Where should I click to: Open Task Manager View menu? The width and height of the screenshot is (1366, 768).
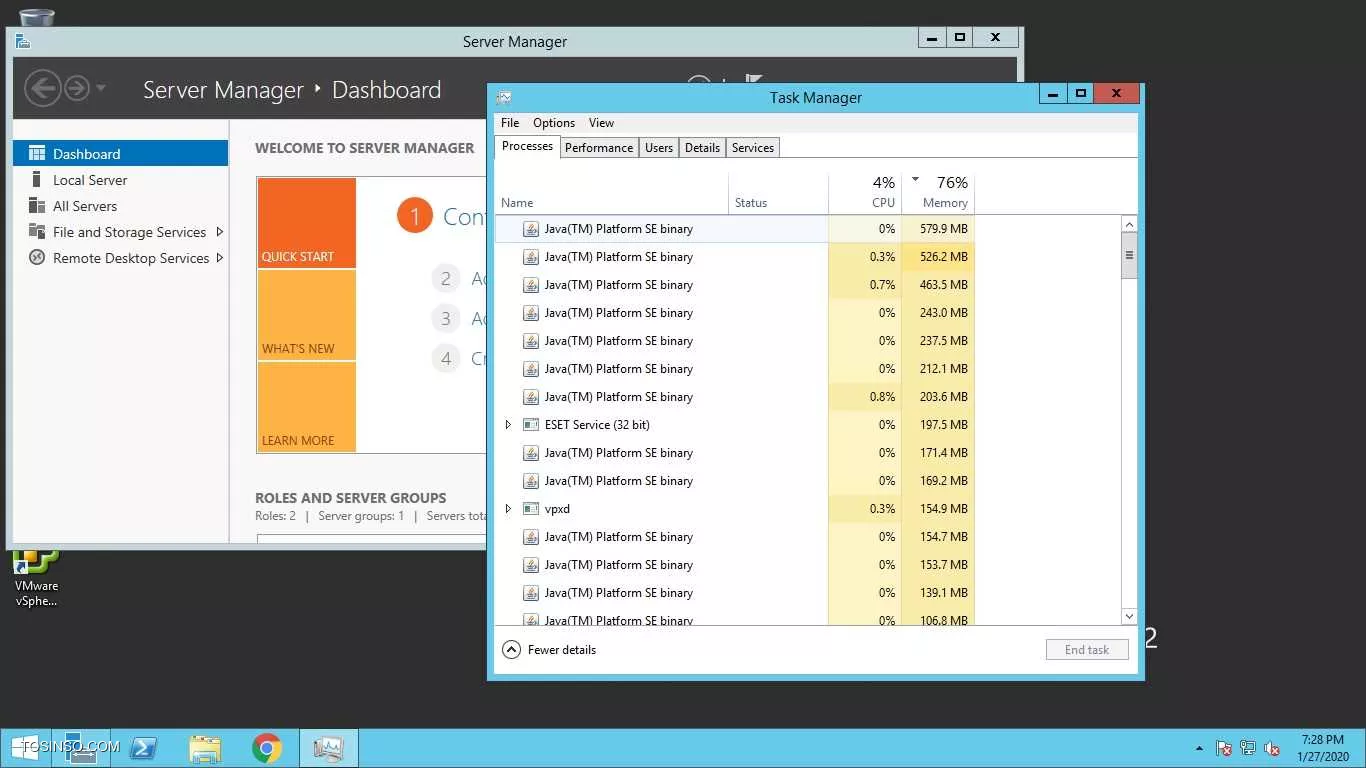coord(601,123)
